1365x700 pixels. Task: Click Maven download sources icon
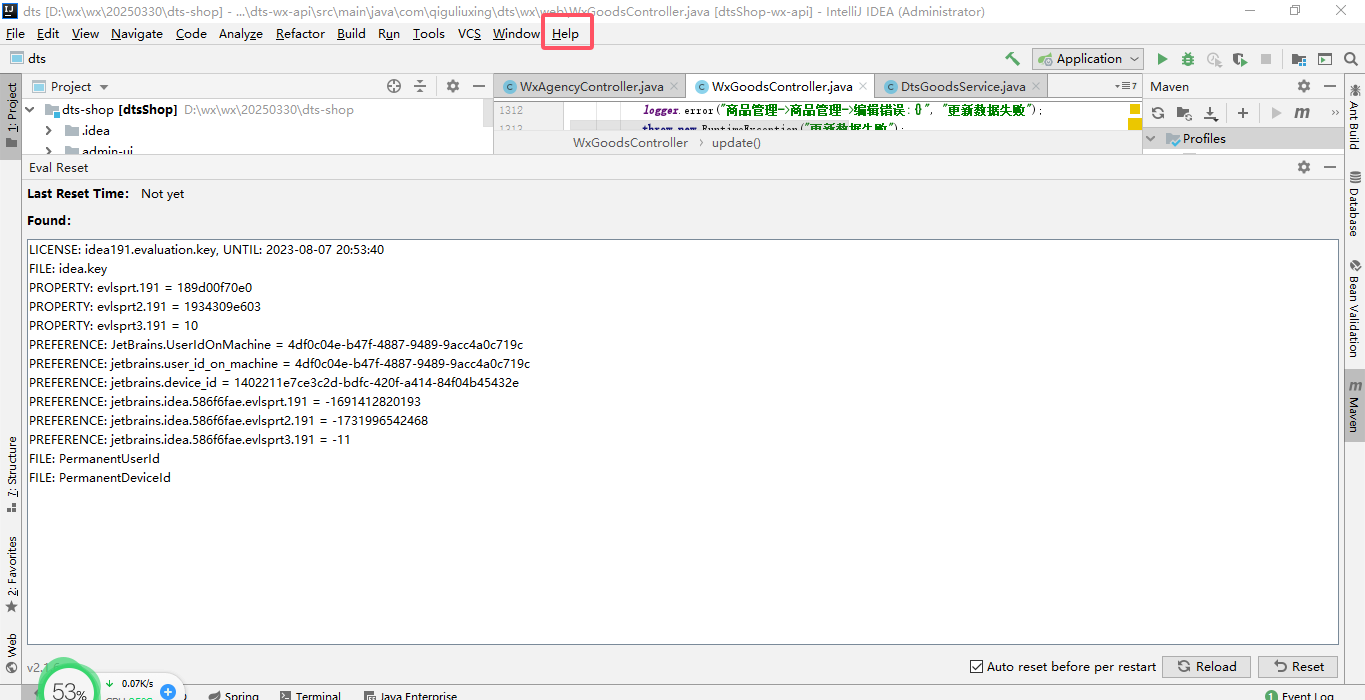[1210, 113]
